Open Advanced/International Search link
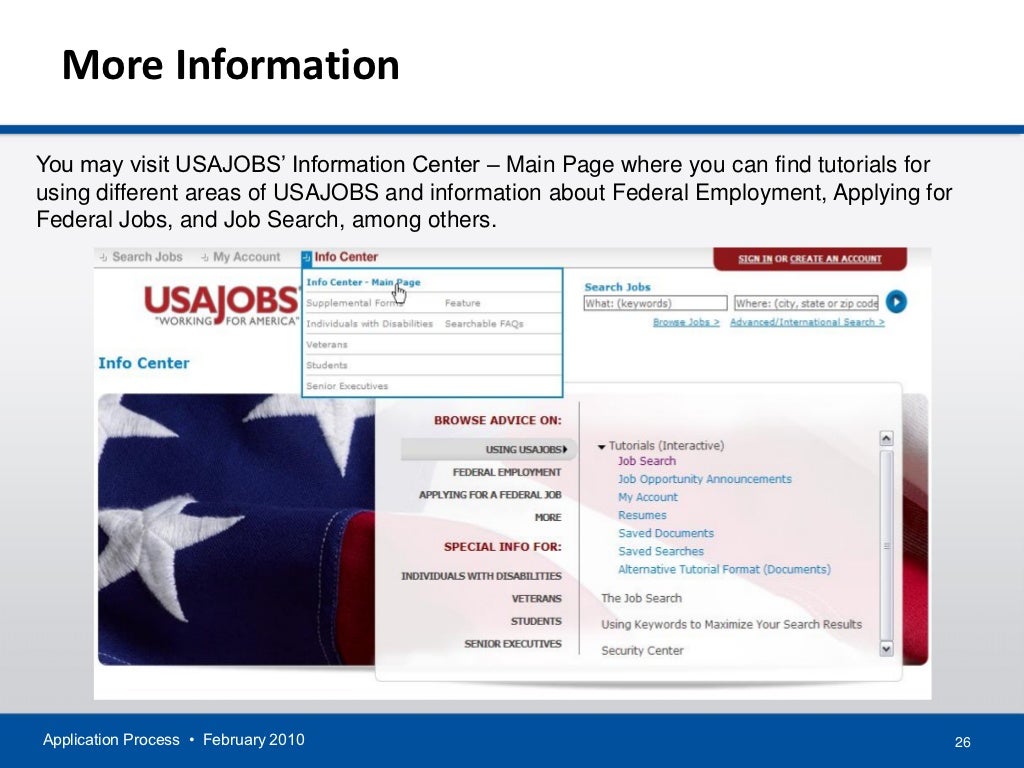Screen dimensions: 1024x768 coord(807,323)
